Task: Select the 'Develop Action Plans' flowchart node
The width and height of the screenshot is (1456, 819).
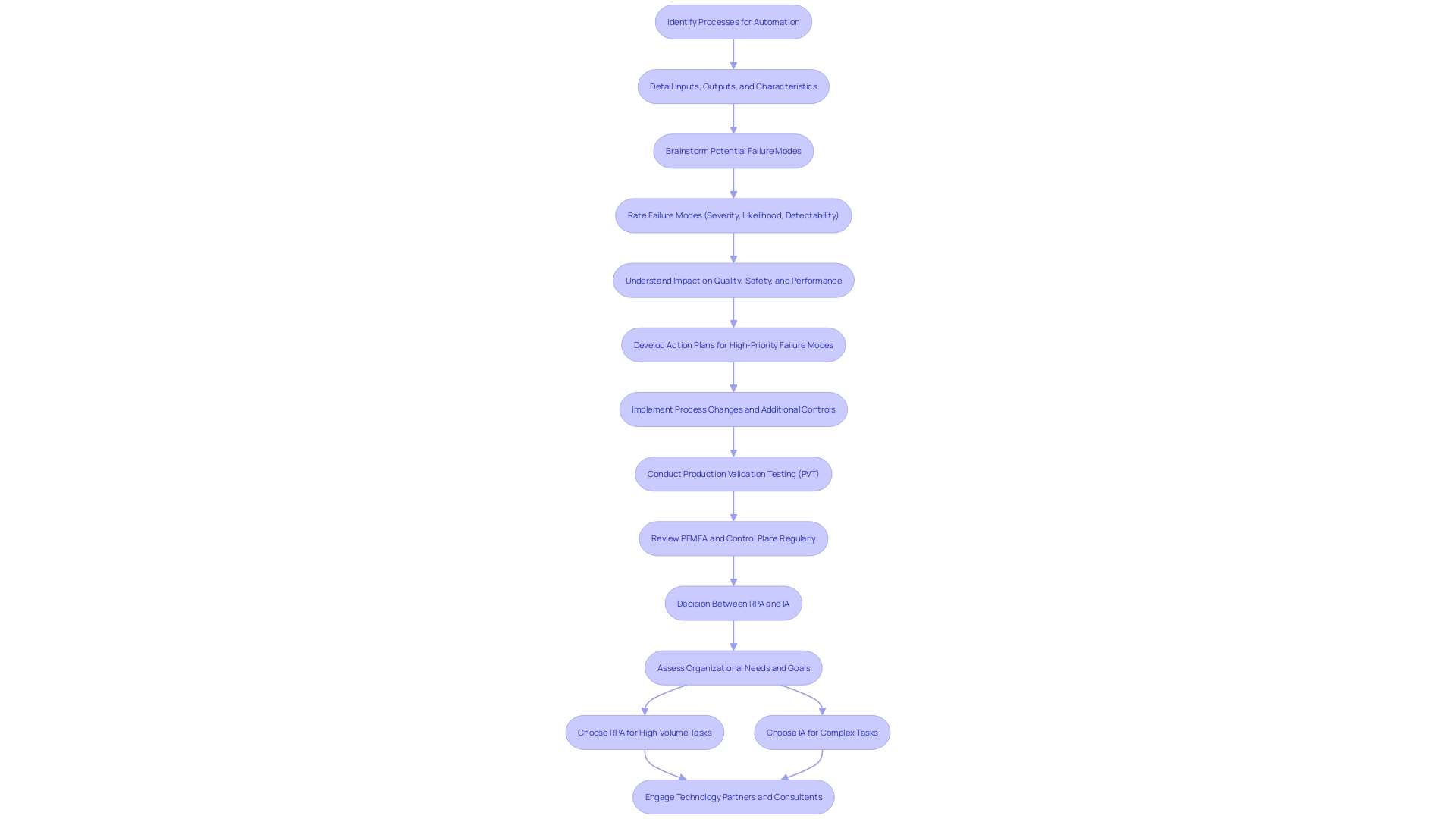Action: (733, 344)
